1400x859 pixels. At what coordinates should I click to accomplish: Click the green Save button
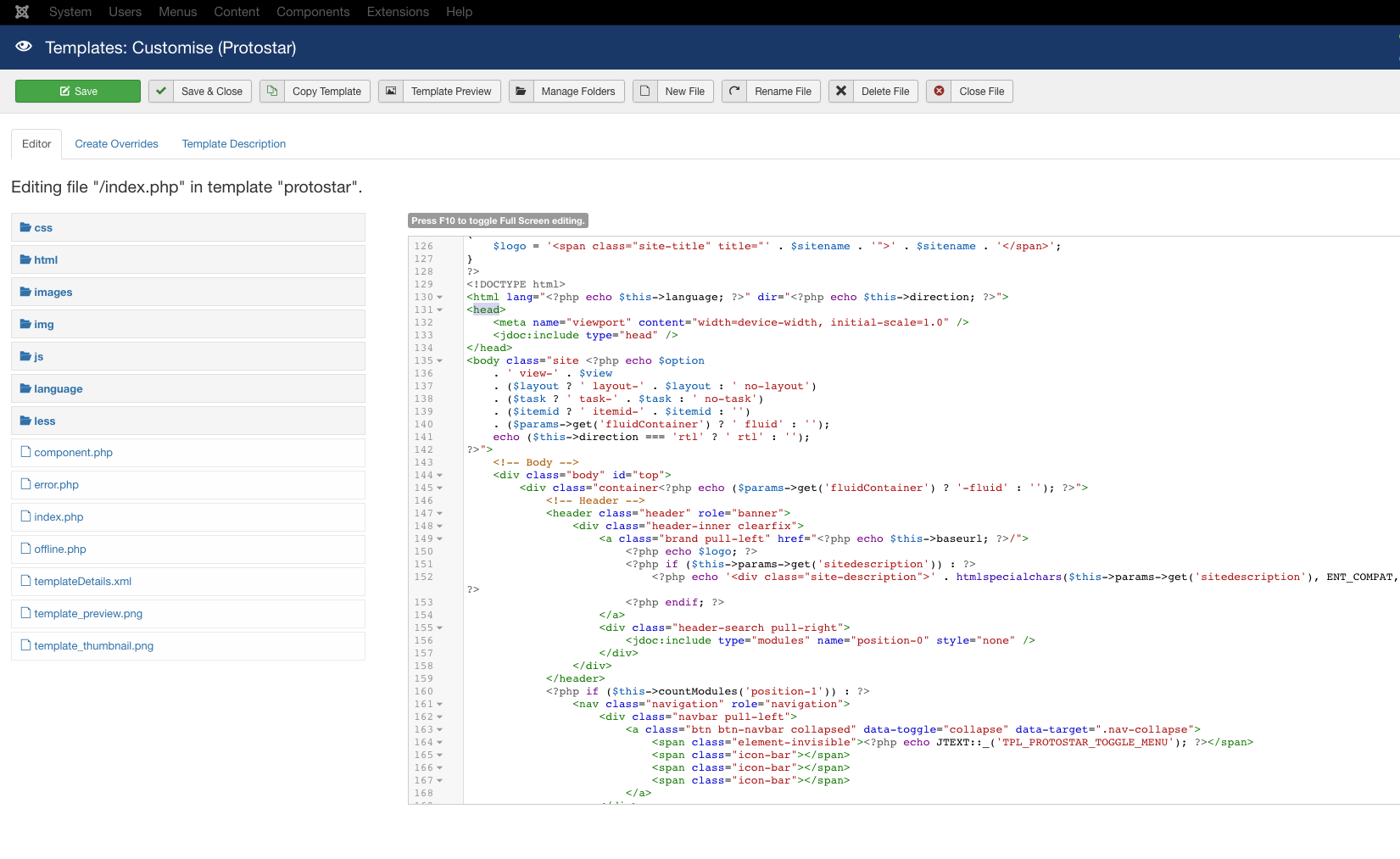tap(78, 92)
